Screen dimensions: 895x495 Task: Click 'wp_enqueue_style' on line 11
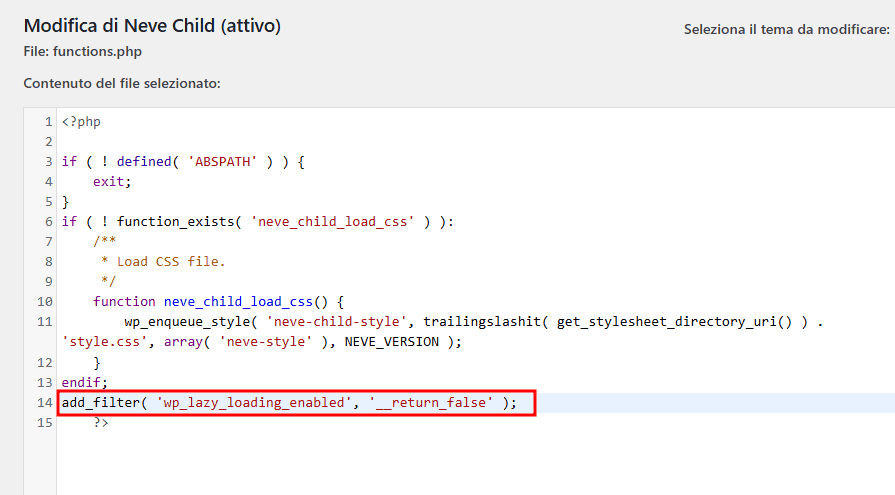(x=187, y=321)
